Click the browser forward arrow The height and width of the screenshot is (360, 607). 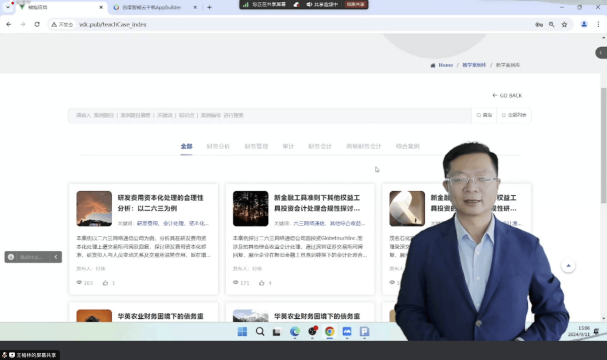click(x=22, y=24)
